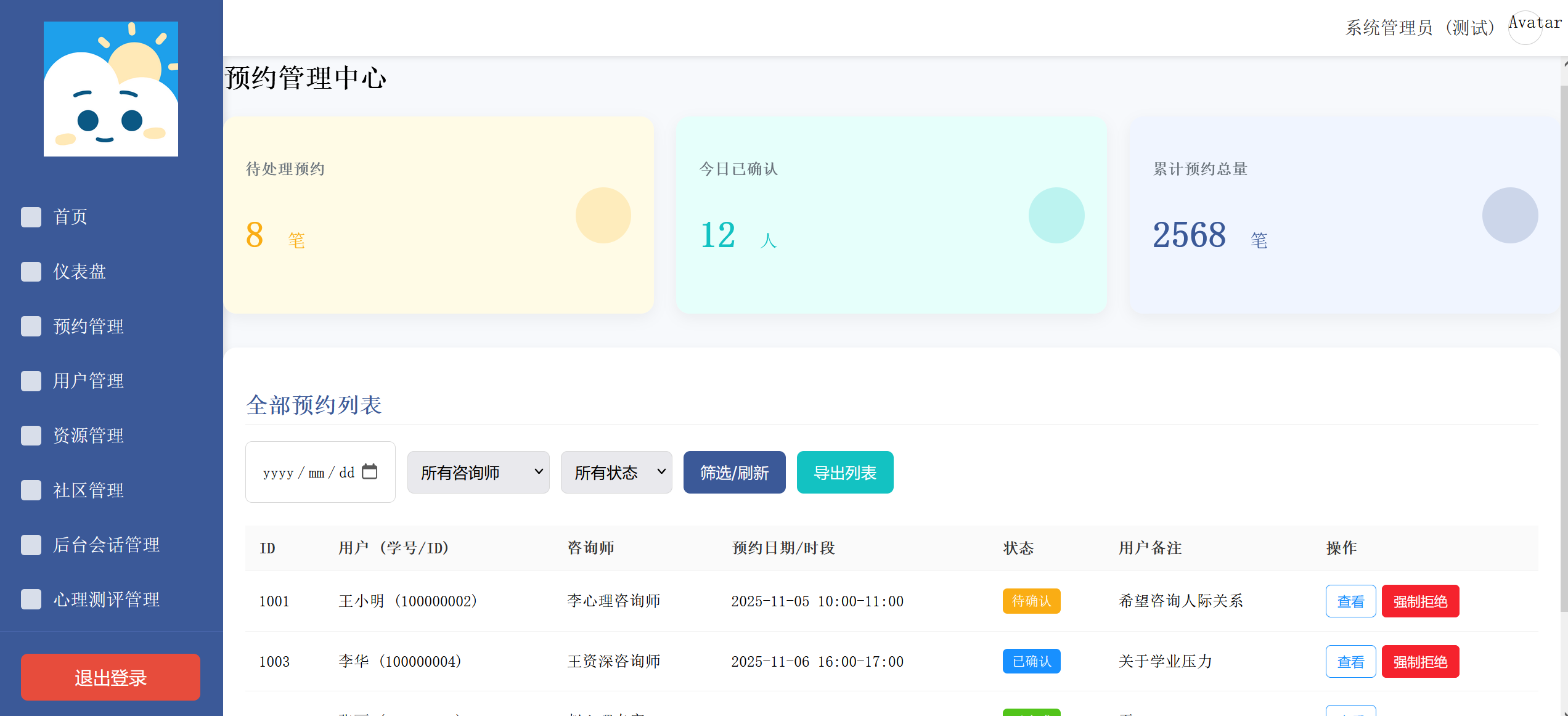Click the calendar icon in date field
Viewport: 1568px width, 716px height.
(x=369, y=471)
